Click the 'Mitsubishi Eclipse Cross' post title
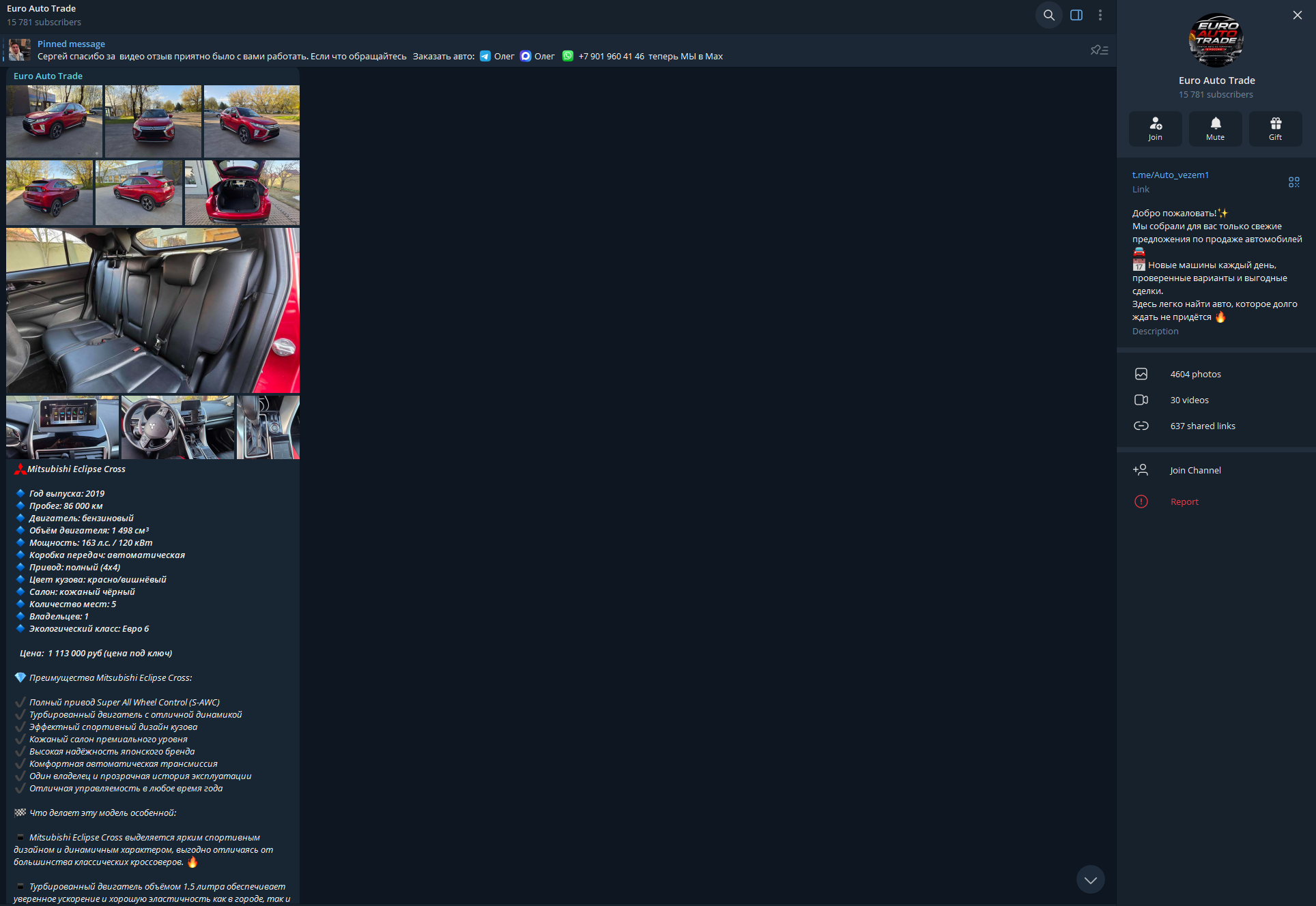The width and height of the screenshot is (1316, 906). click(x=76, y=469)
